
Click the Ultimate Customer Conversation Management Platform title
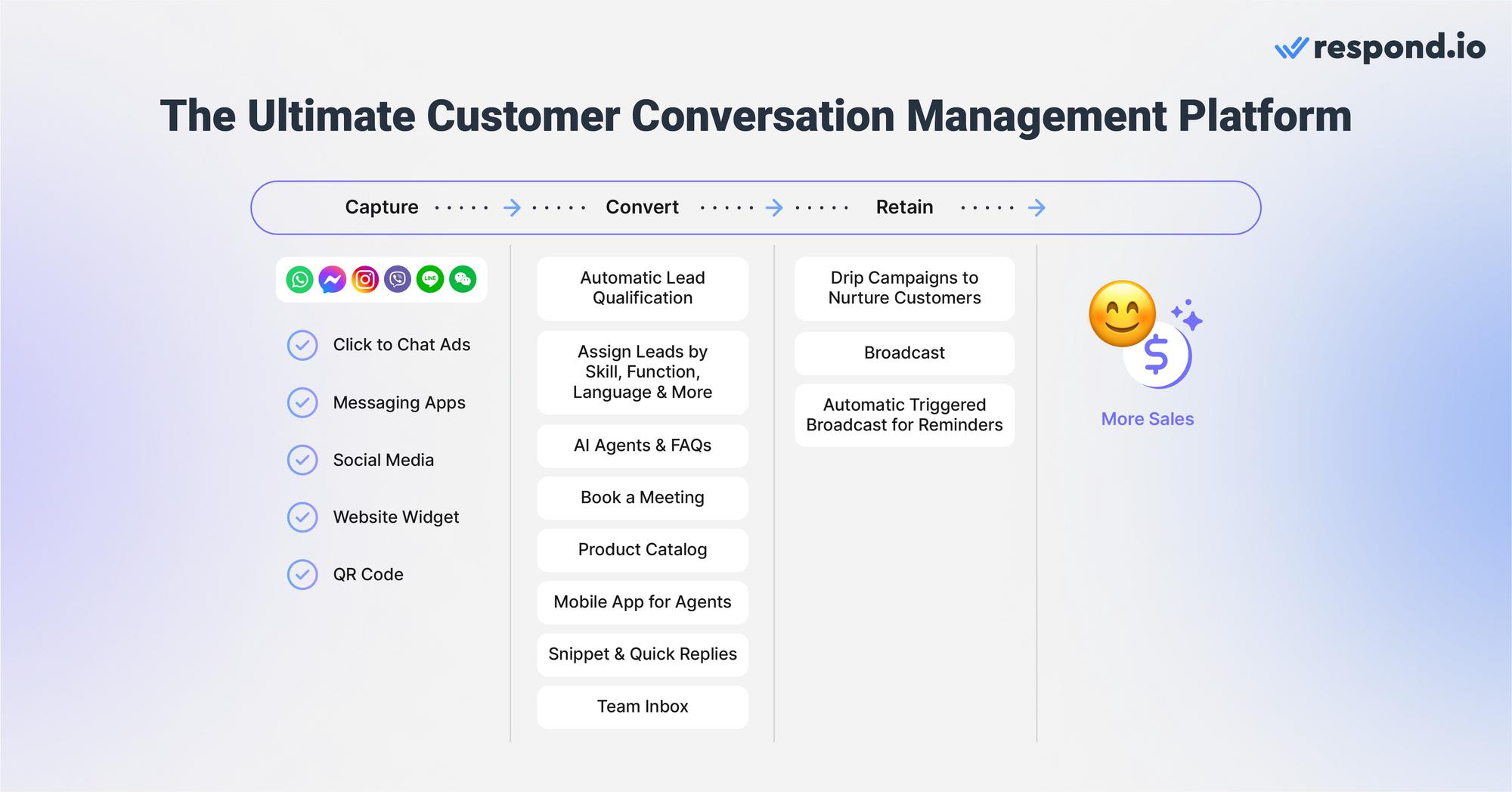756,116
